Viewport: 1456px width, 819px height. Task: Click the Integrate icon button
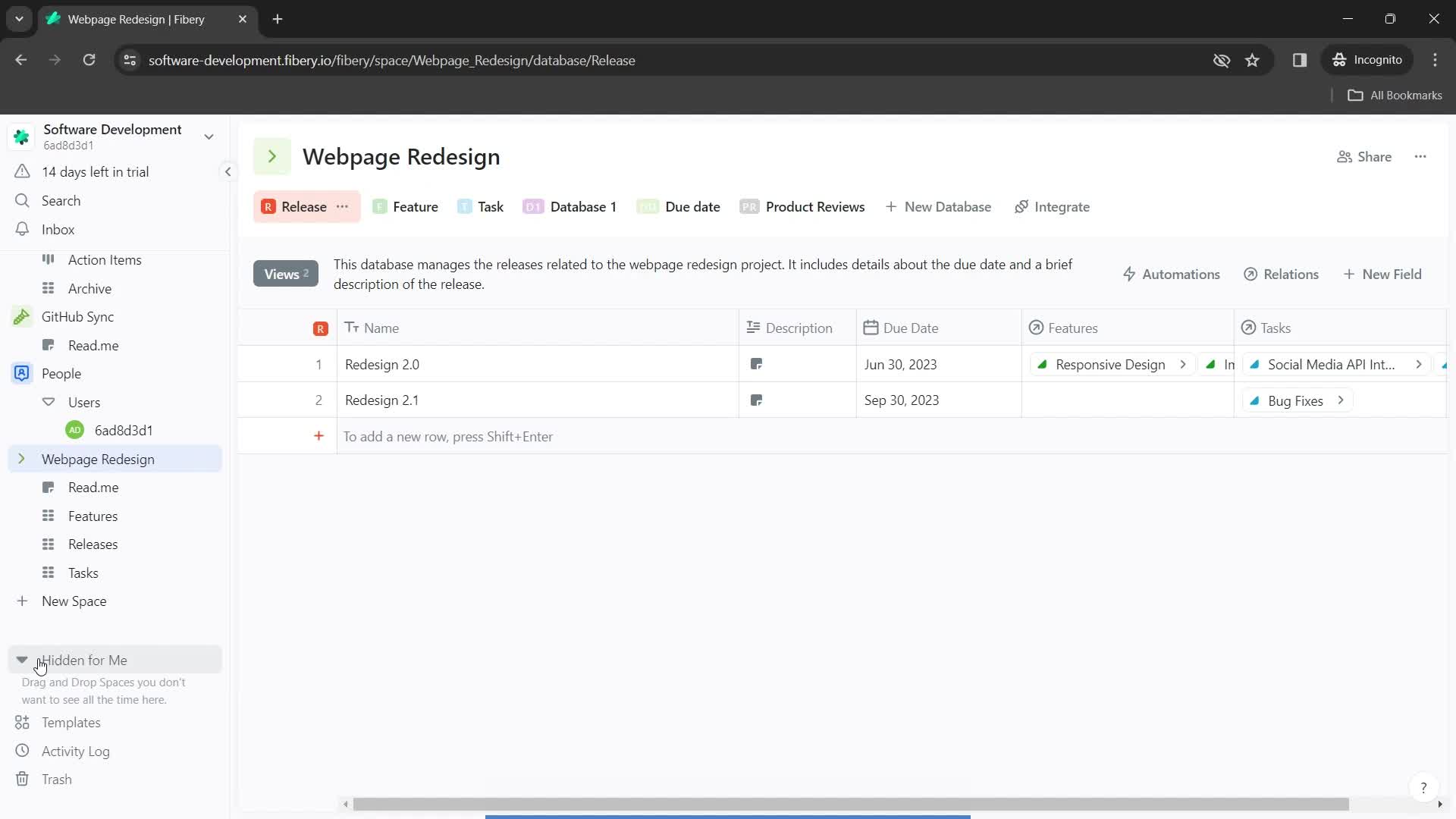[1020, 207]
